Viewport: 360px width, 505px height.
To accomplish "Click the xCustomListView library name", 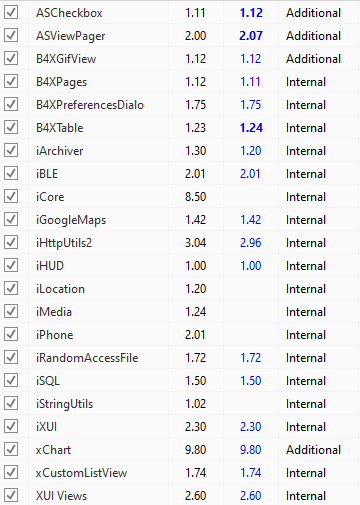I will (82, 473).
